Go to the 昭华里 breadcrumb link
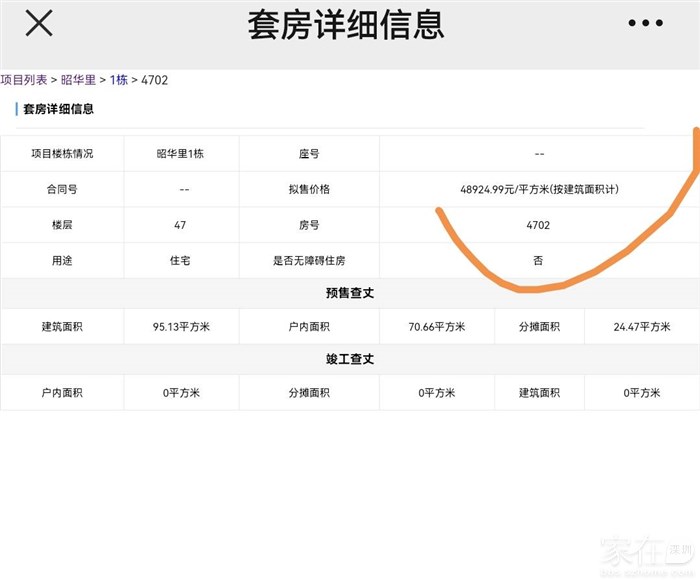This screenshot has height=580, width=700. (79, 80)
